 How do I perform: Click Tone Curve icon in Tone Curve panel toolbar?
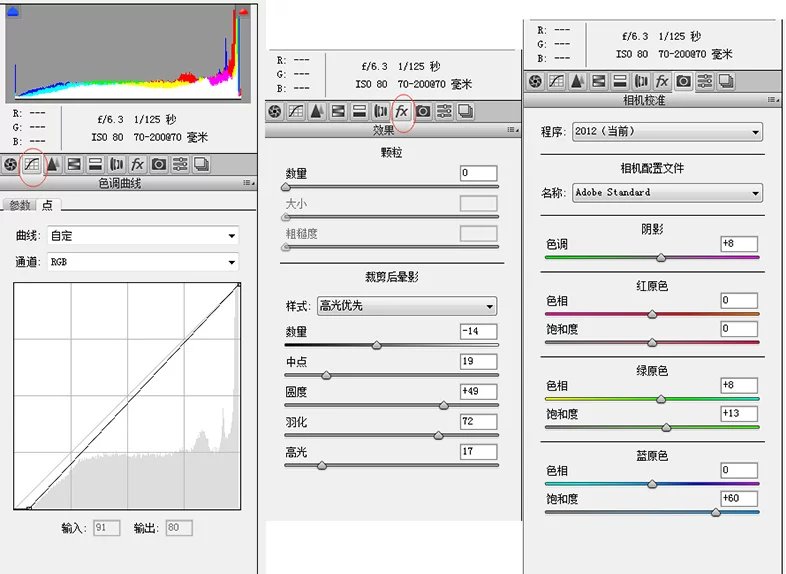32,164
